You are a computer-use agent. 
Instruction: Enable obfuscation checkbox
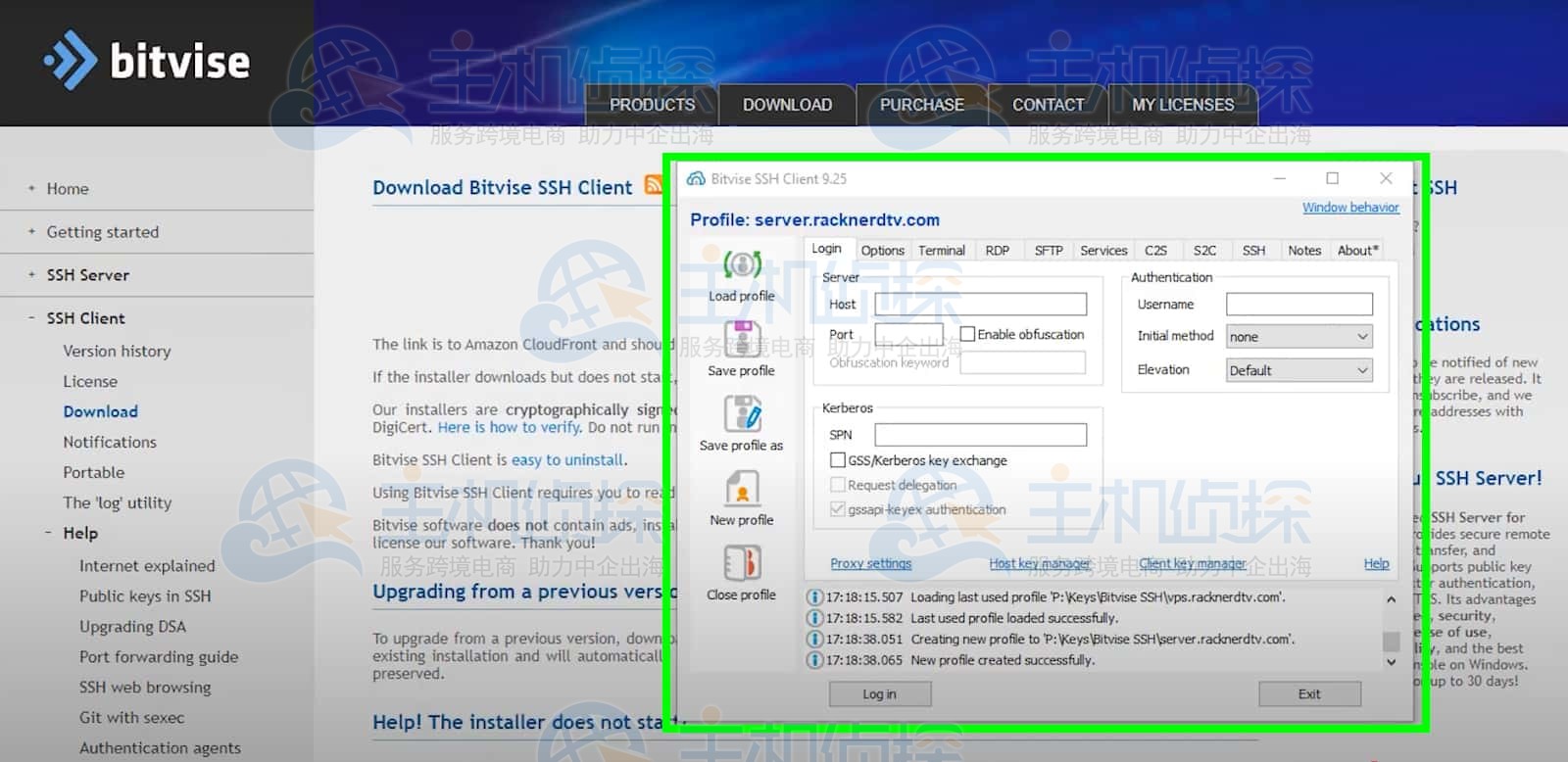[967, 334]
